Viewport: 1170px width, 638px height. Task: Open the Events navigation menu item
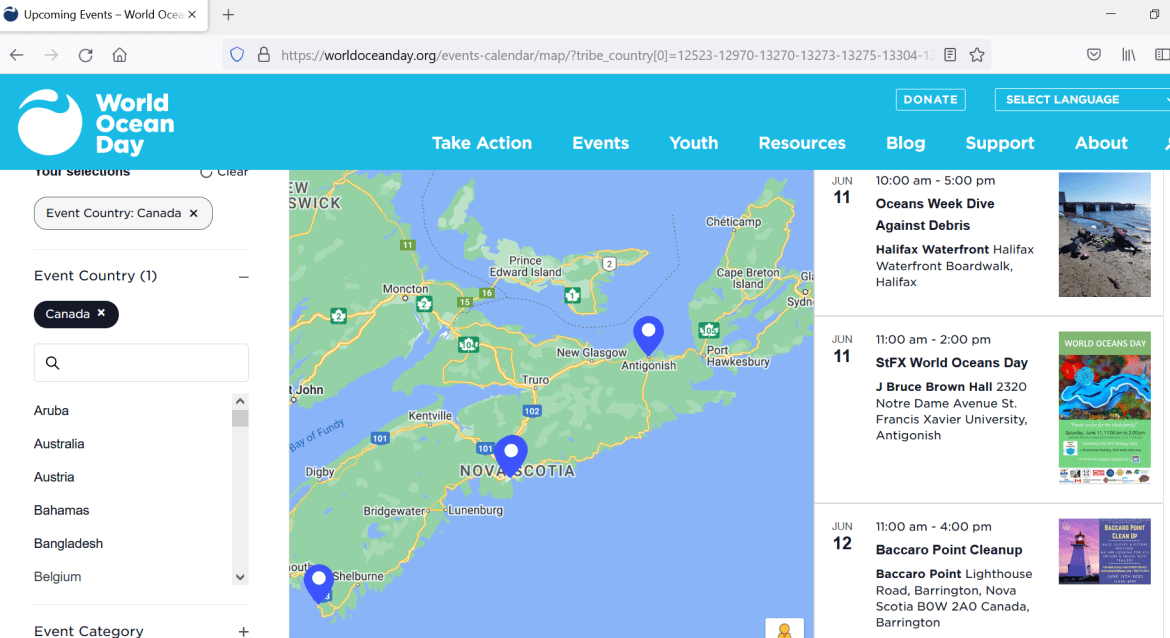coord(600,143)
